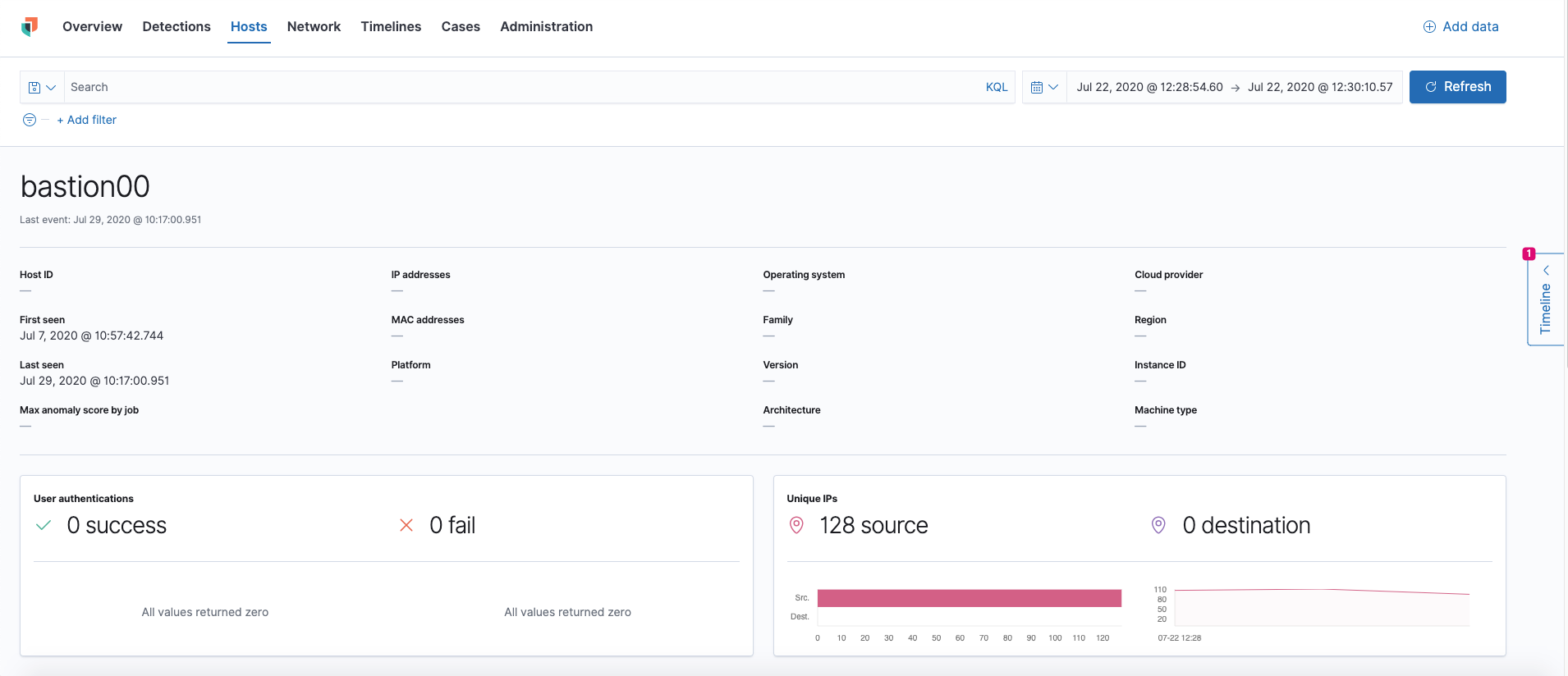
Task: Click the pink Src. bar in chart
Action: (969, 598)
